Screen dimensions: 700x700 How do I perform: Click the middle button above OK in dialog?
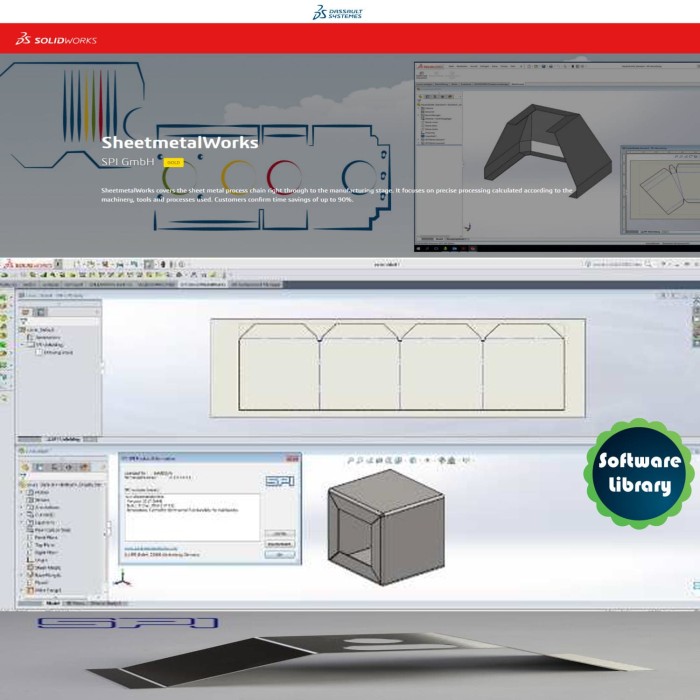[280, 544]
